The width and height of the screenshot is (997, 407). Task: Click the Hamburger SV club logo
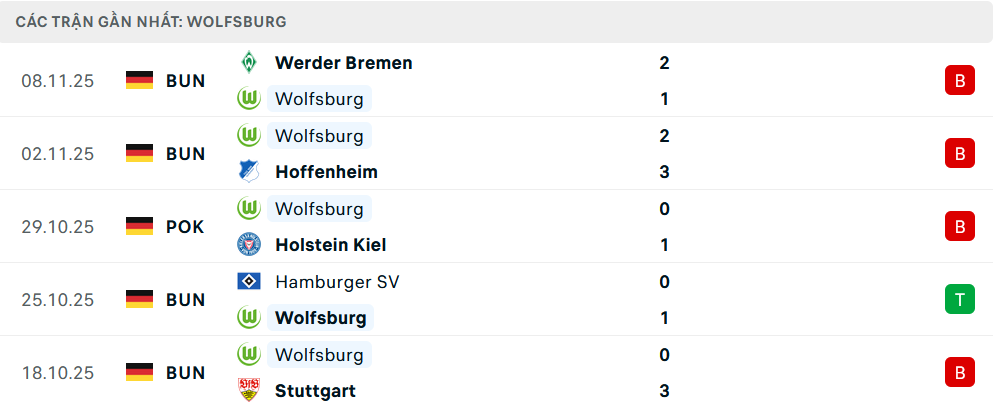(x=248, y=282)
